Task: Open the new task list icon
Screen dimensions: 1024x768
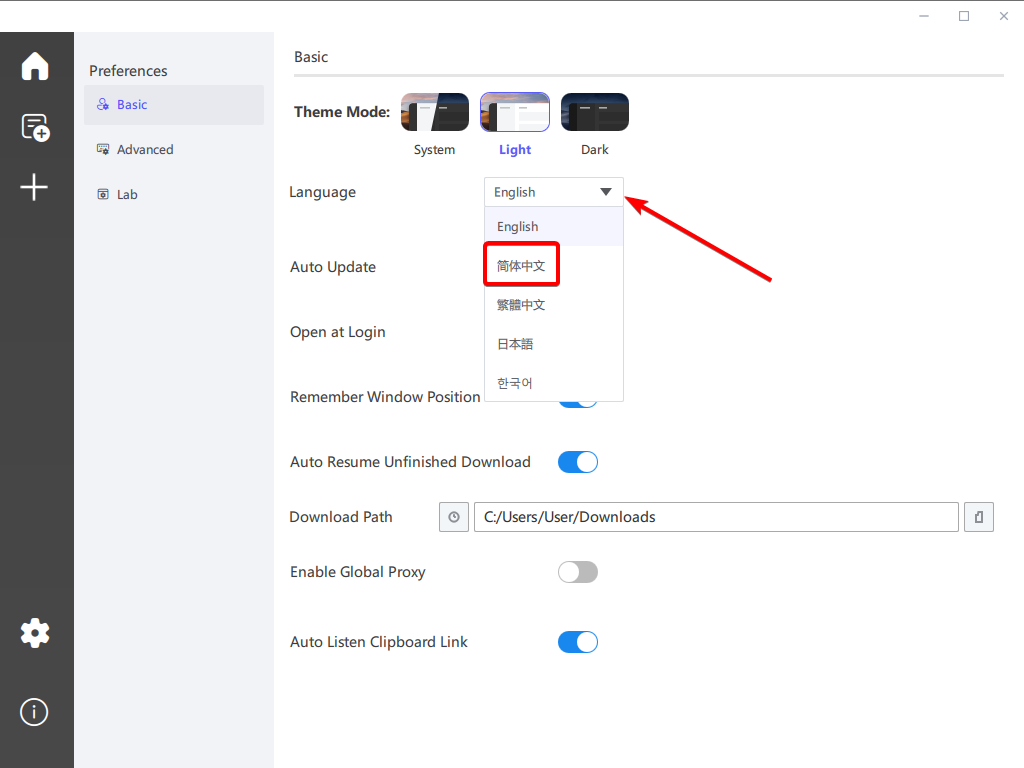Action: click(x=35, y=127)
